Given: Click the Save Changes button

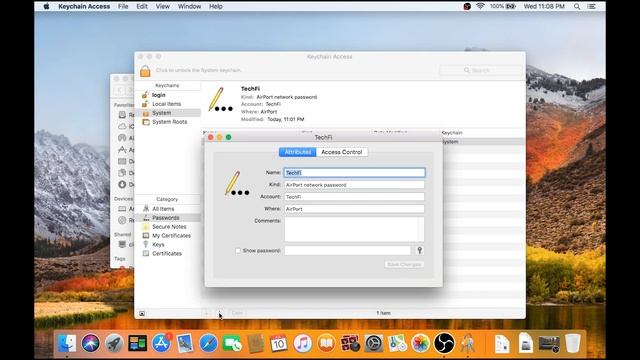Looking at the screenshot, I should tap(404, 264).
